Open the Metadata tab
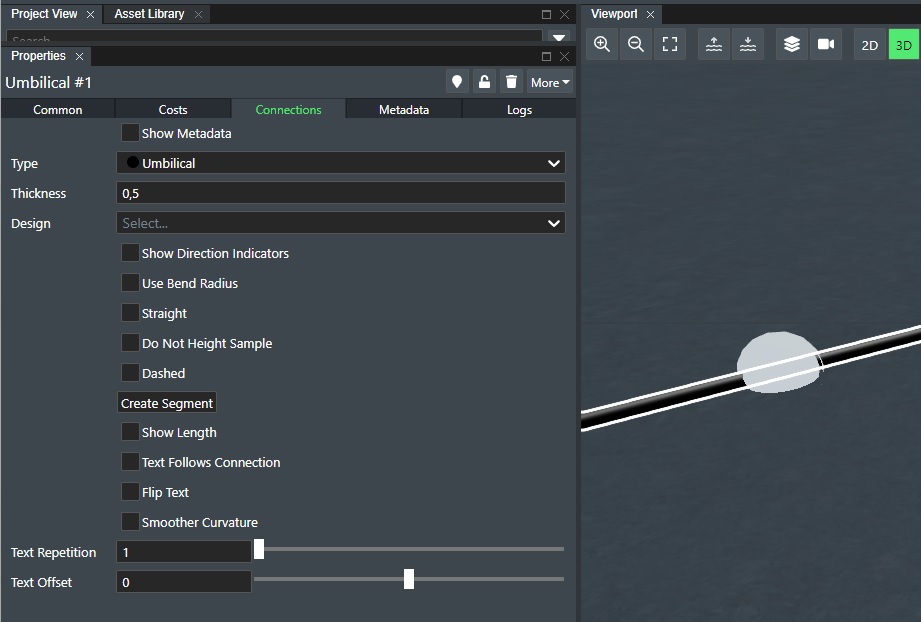Viewport: 921px width, 622px height. coord(404,109)
